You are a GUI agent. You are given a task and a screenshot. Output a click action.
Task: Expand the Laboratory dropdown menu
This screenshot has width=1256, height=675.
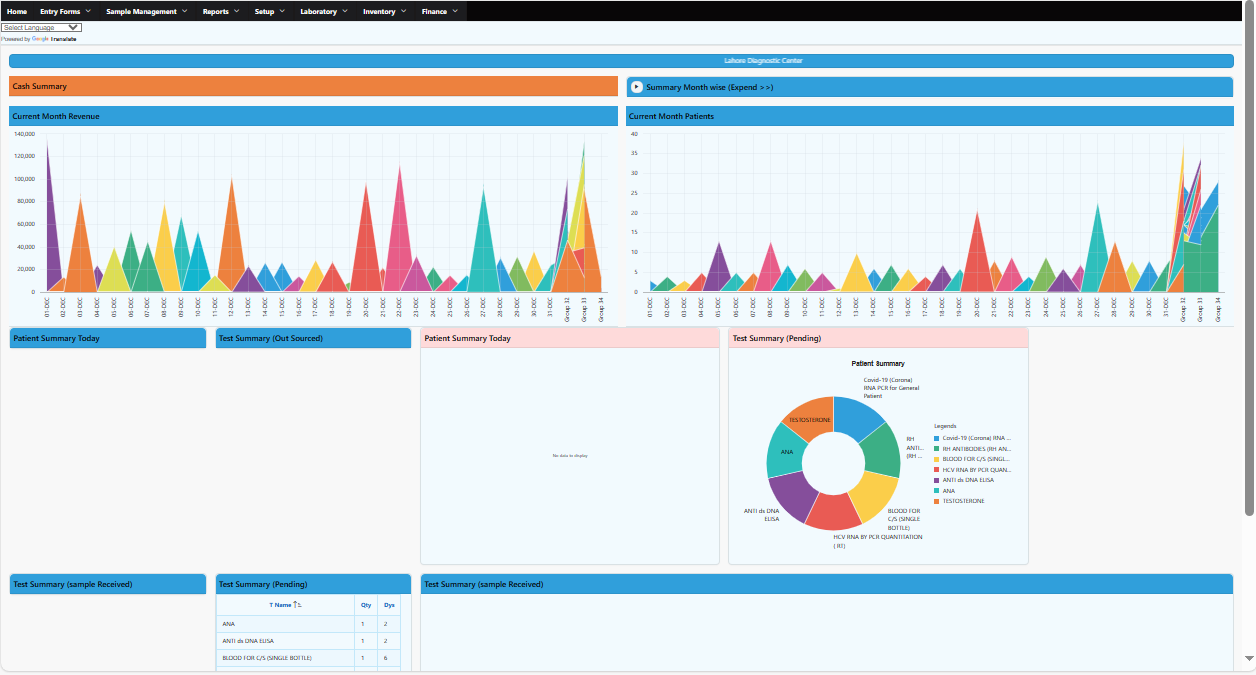pos(324,11)
